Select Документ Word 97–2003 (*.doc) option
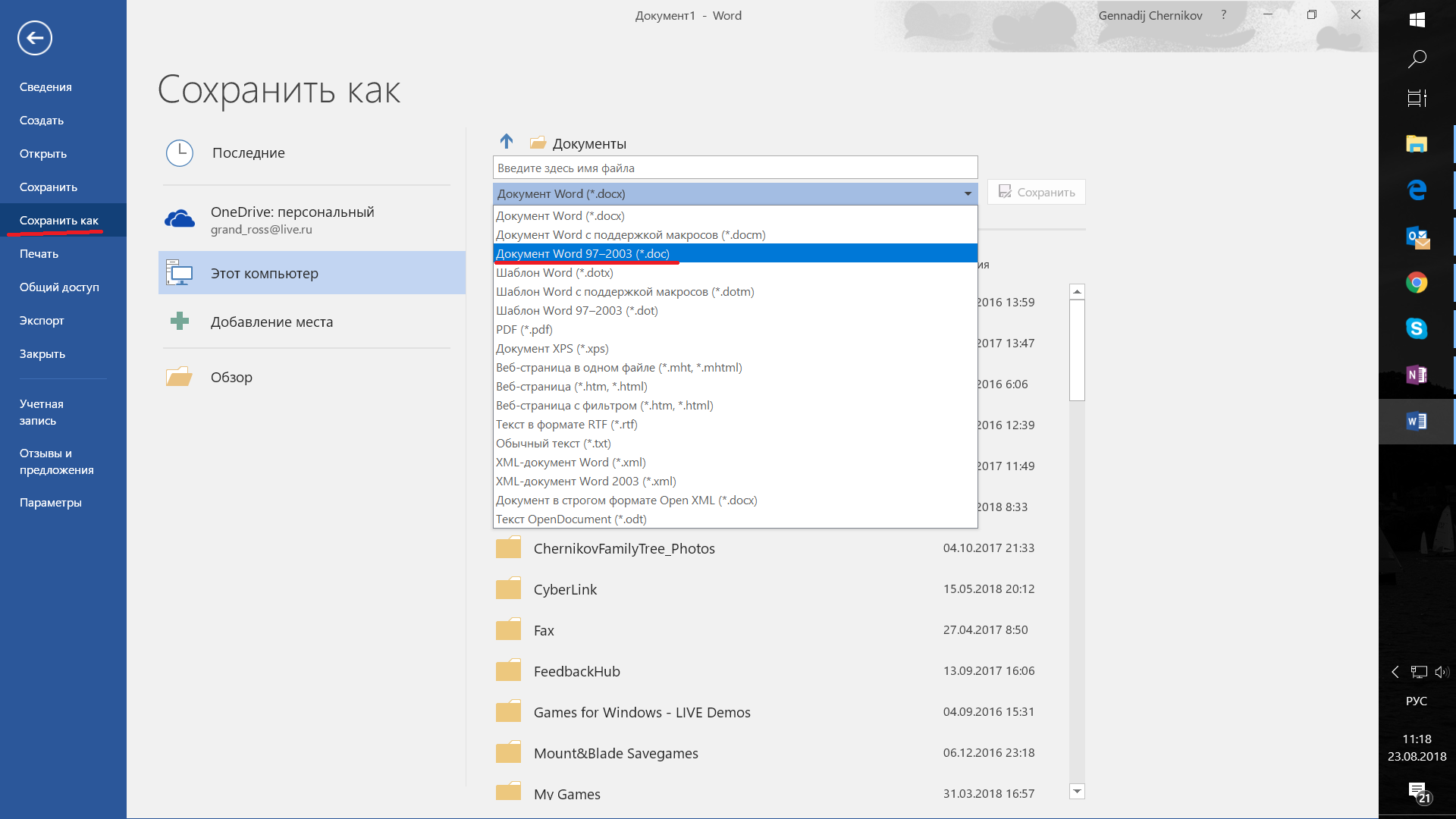Image resolution: width=1456 pixels, height=819 pixels. coord(735,253)
